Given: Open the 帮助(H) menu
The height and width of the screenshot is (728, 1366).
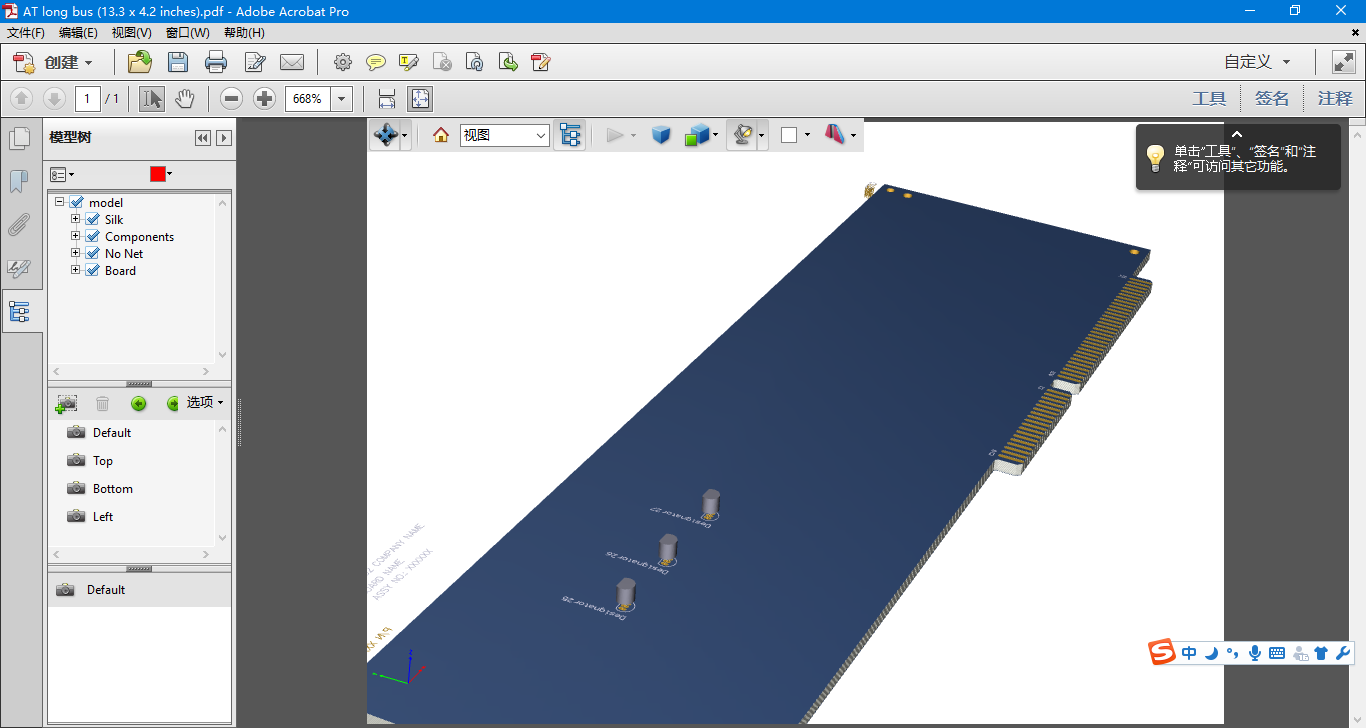Looking at the screenshot, I should (x=244, y=33).
